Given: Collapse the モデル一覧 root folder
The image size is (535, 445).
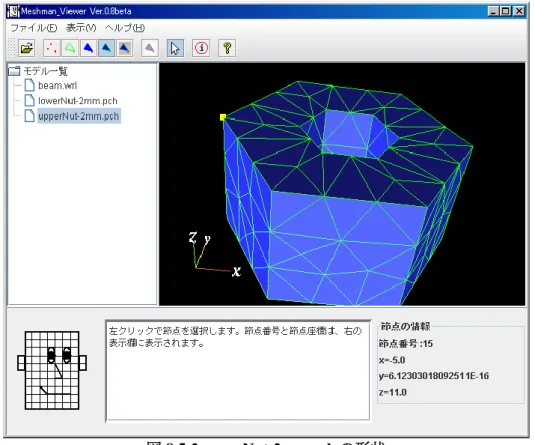Looking at the screenshot, I should tap(14, 71).
